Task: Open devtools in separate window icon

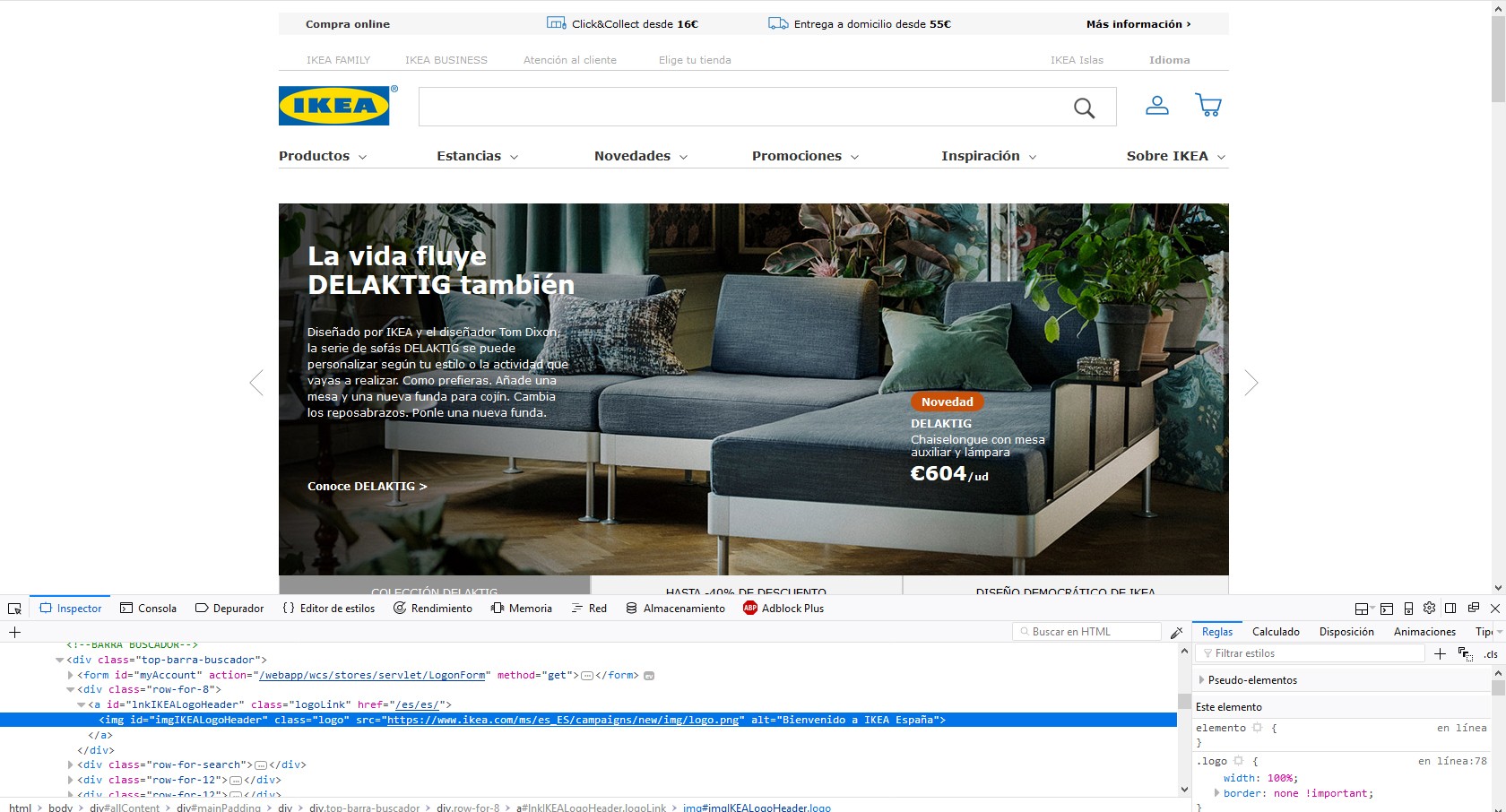Action: [x=1473, y=608]
